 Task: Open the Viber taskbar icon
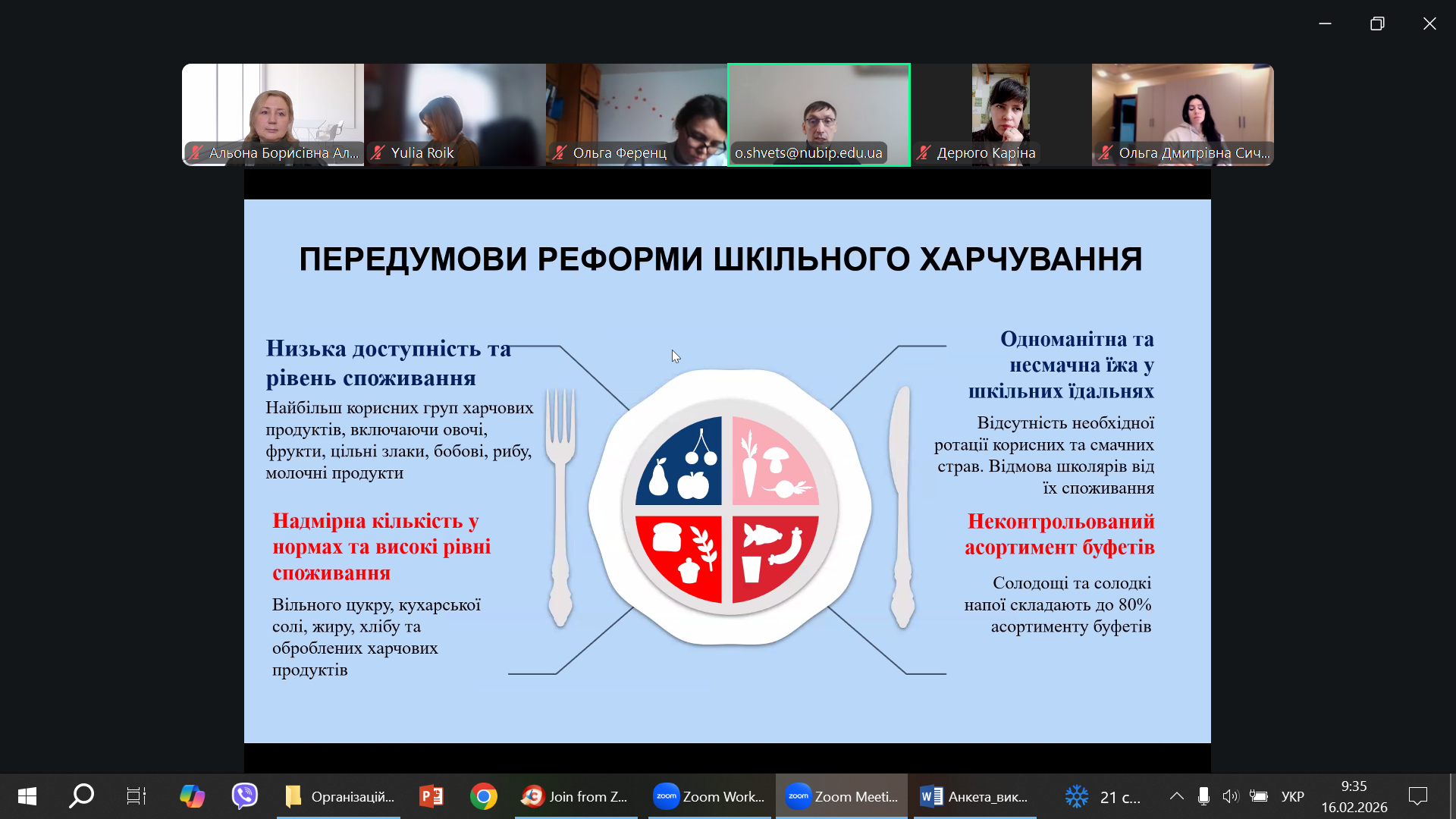(x=245, y=796)
